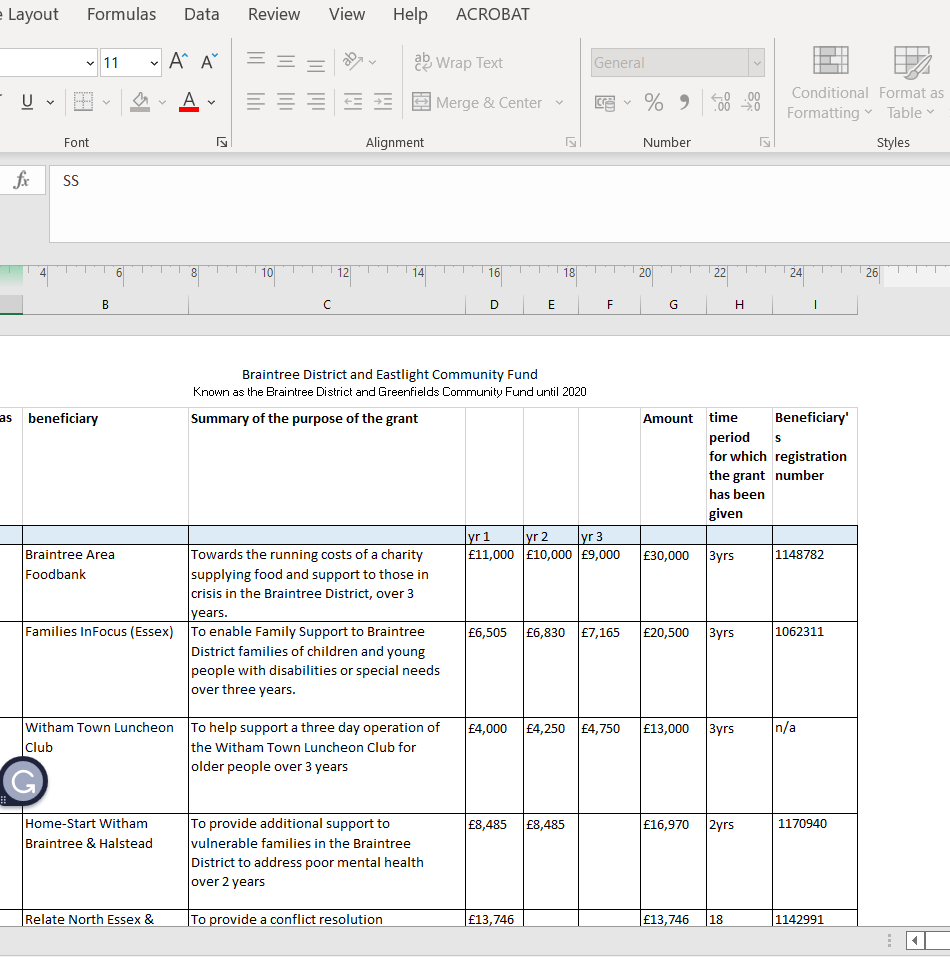Viewport: 950px width, 957px height.
Task: Apply the fill color bucket swatch
Action: pyautogui.click(x=140, y=102)
